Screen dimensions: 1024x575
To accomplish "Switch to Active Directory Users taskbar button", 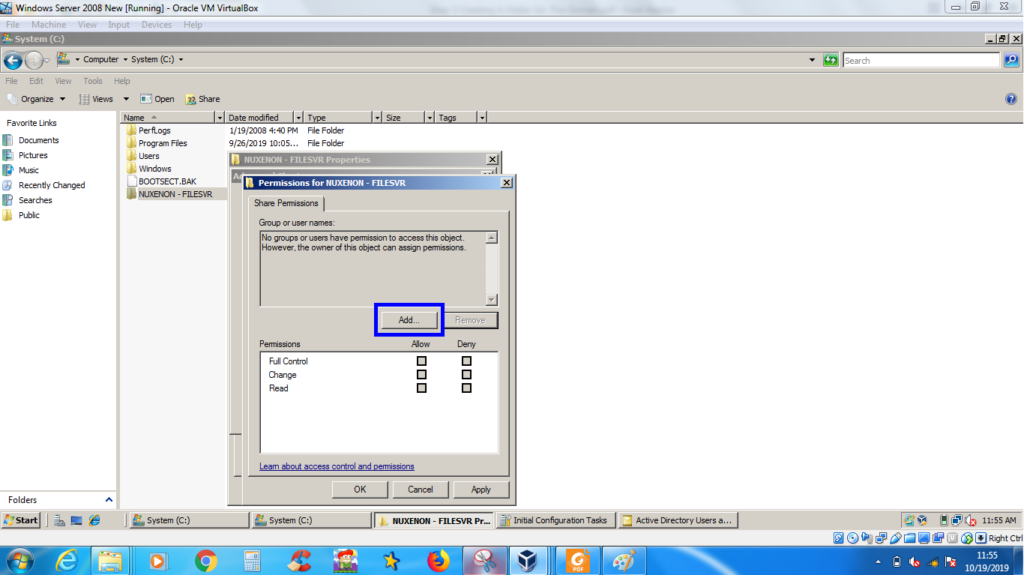I will click(678, 520).
